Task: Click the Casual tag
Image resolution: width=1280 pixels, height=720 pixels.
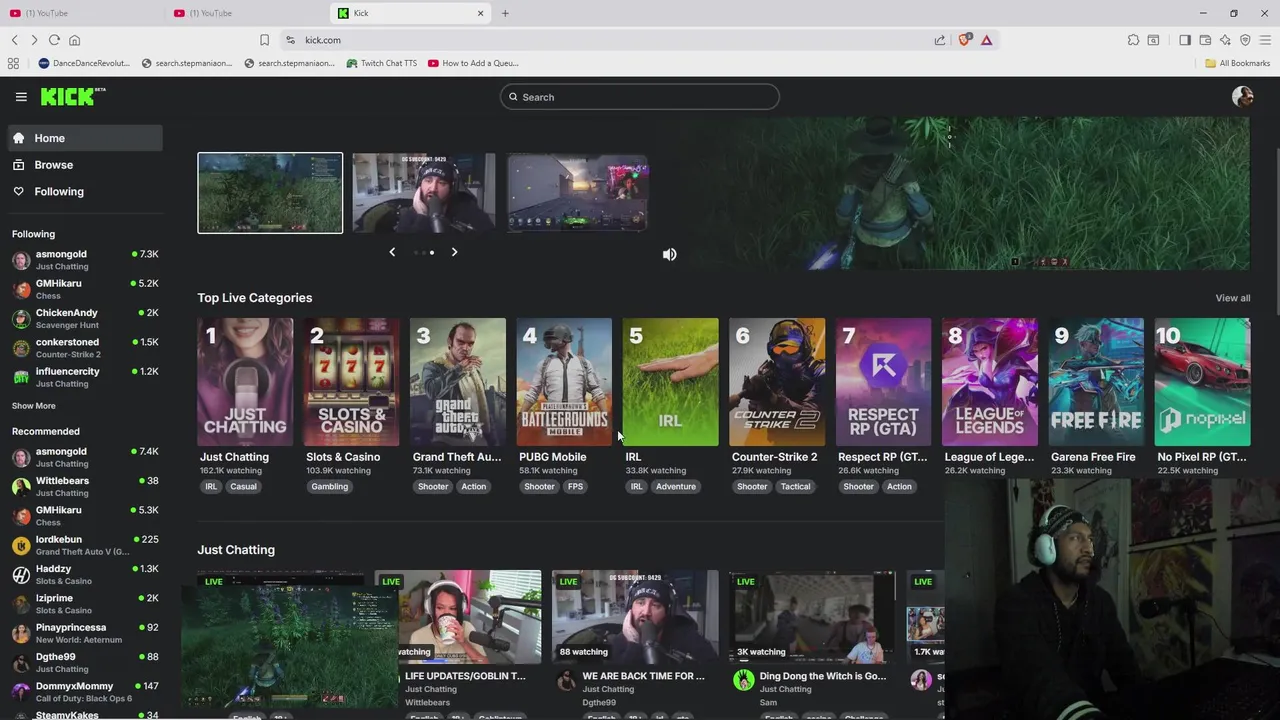Action: pos(243,487)
